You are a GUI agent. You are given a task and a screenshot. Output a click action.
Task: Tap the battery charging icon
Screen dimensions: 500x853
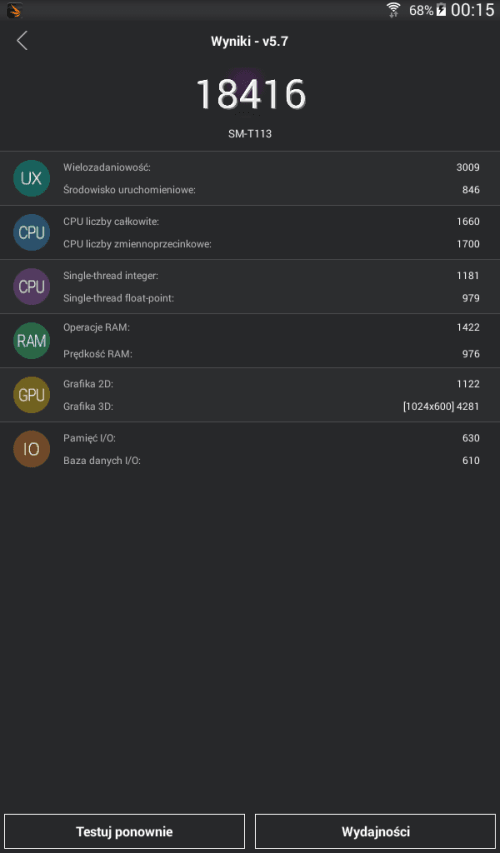tap(441, 10)
